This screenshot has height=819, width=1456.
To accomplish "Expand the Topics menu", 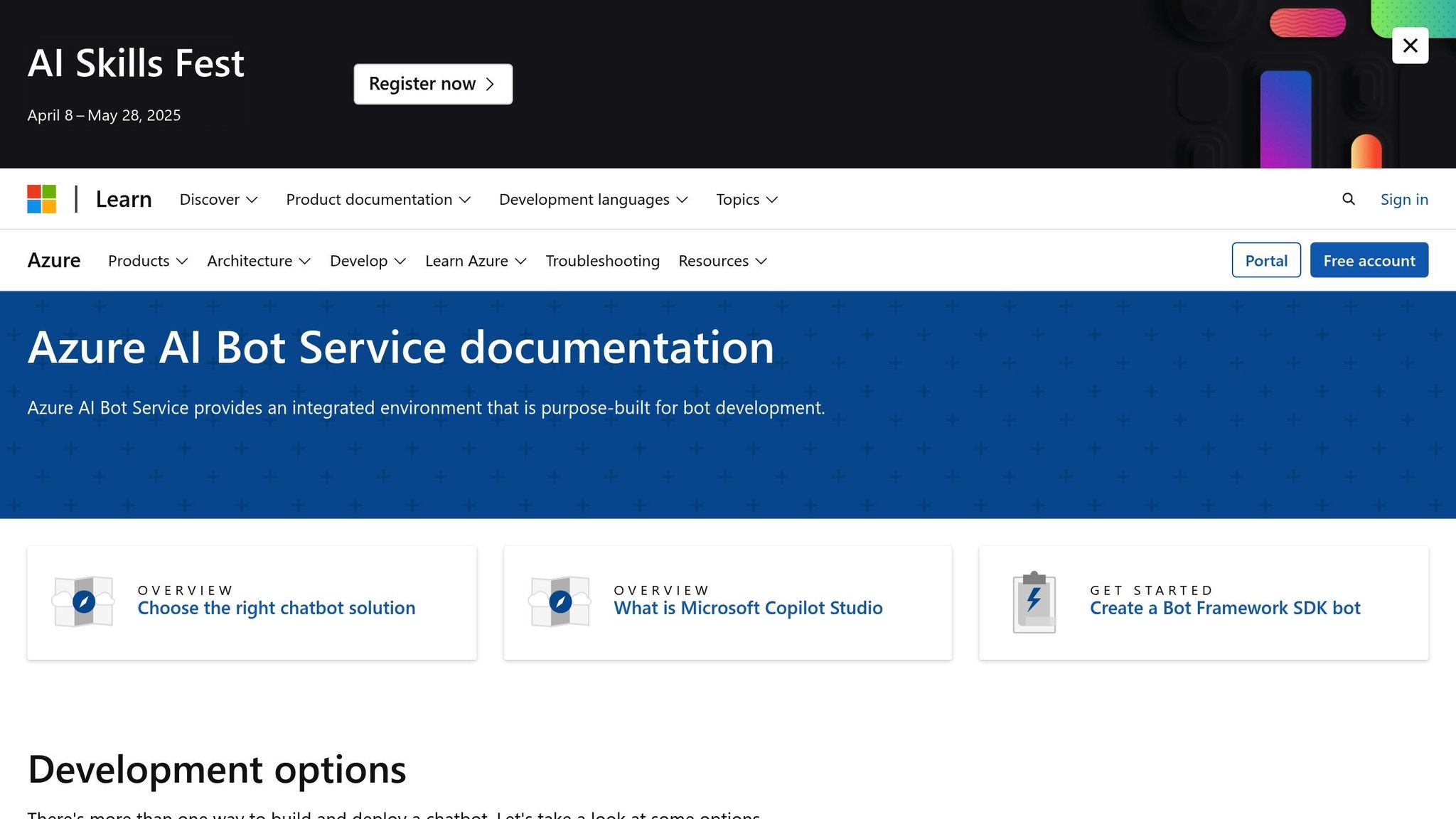I will [746, 200].
